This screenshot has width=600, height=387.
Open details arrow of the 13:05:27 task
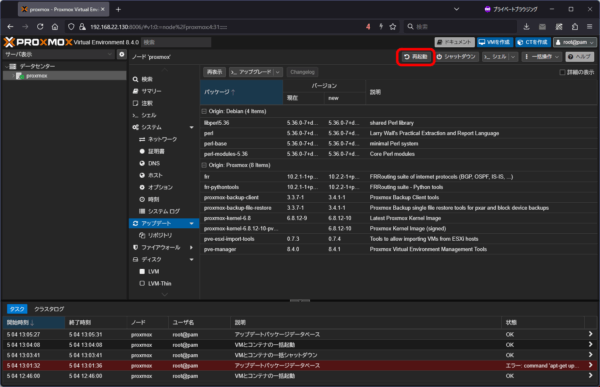[590, 334]
